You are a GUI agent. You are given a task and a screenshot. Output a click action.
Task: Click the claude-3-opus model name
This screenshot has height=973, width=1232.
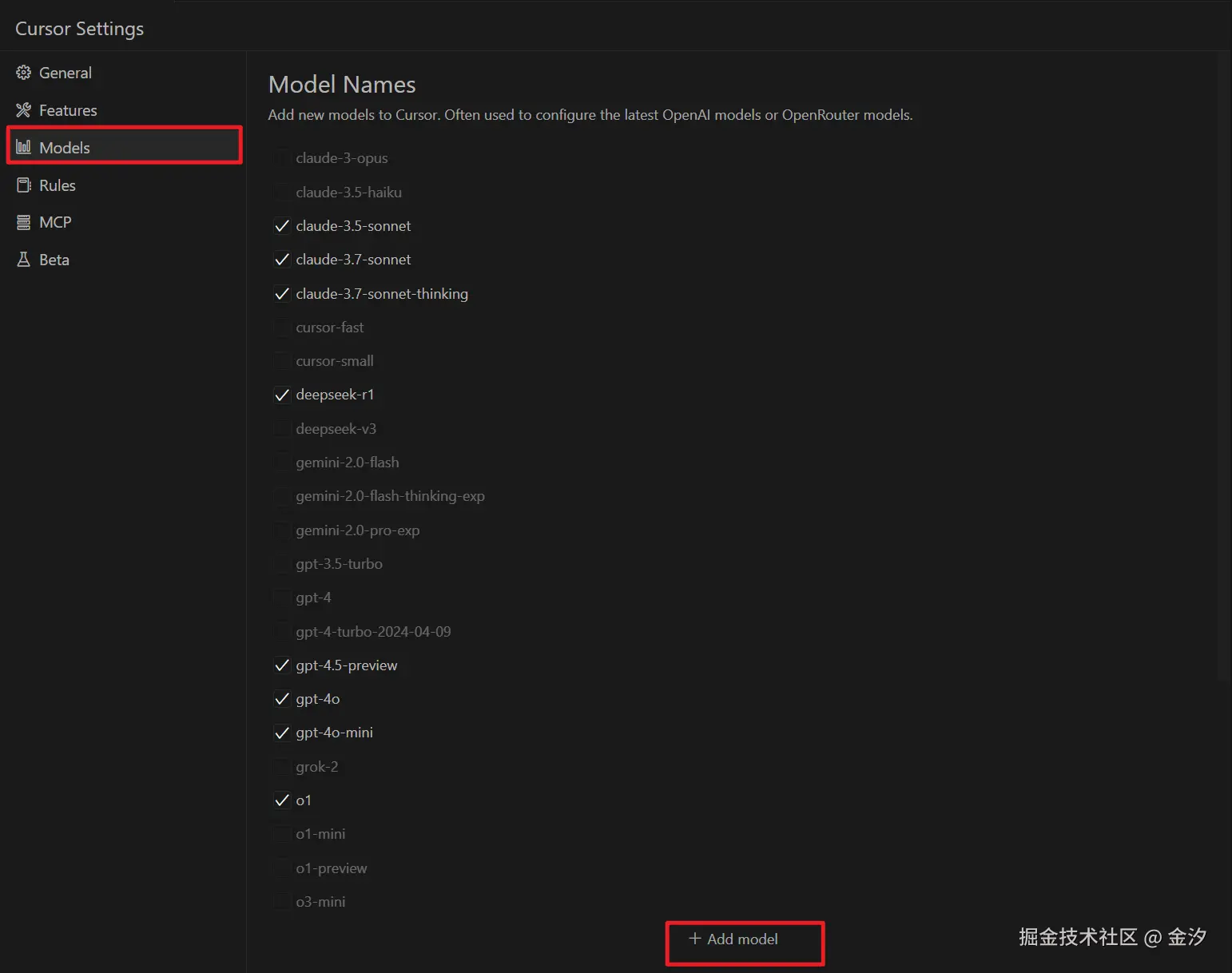(x=342, y=158)
